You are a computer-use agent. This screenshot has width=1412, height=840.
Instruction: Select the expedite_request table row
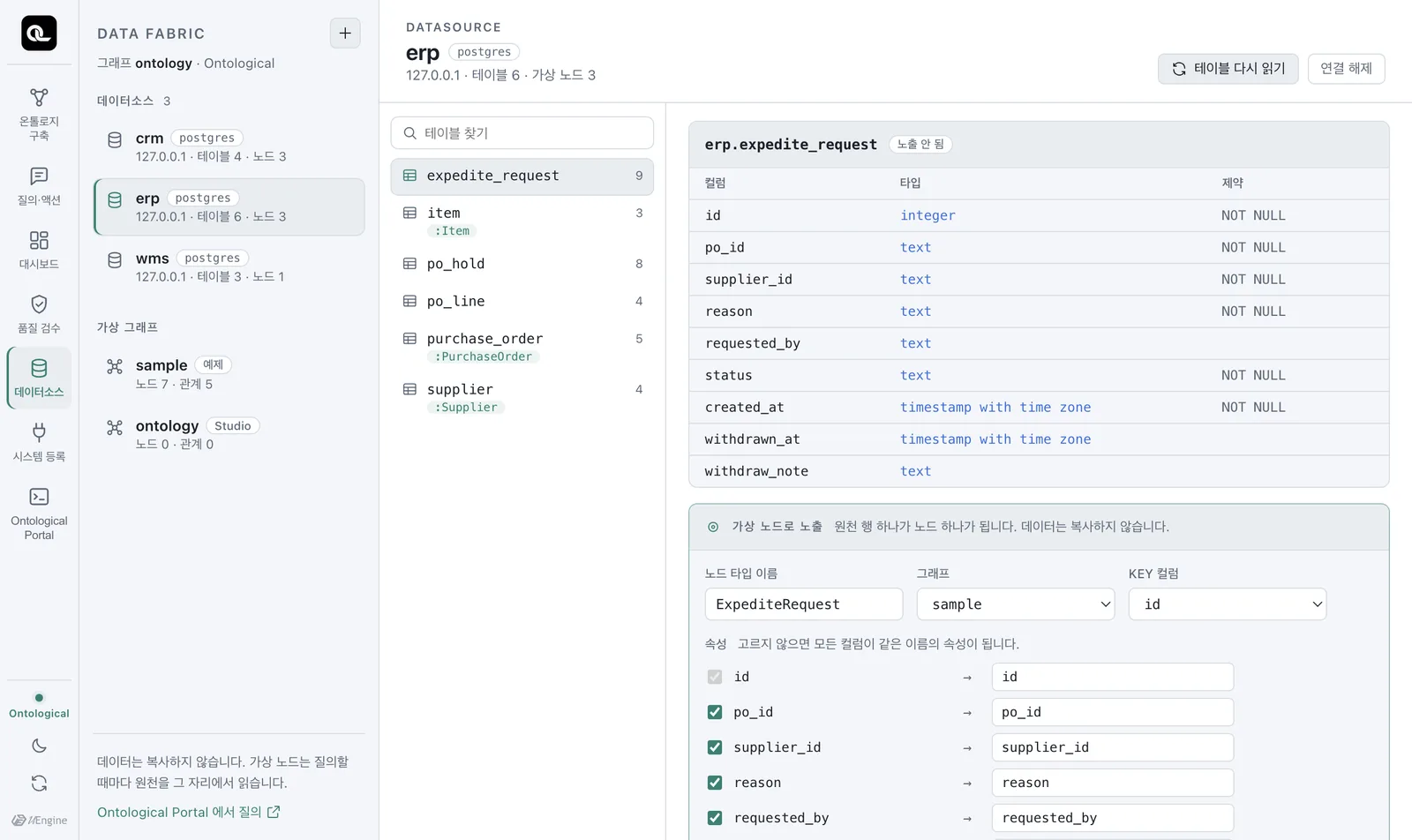coord(522,176)
